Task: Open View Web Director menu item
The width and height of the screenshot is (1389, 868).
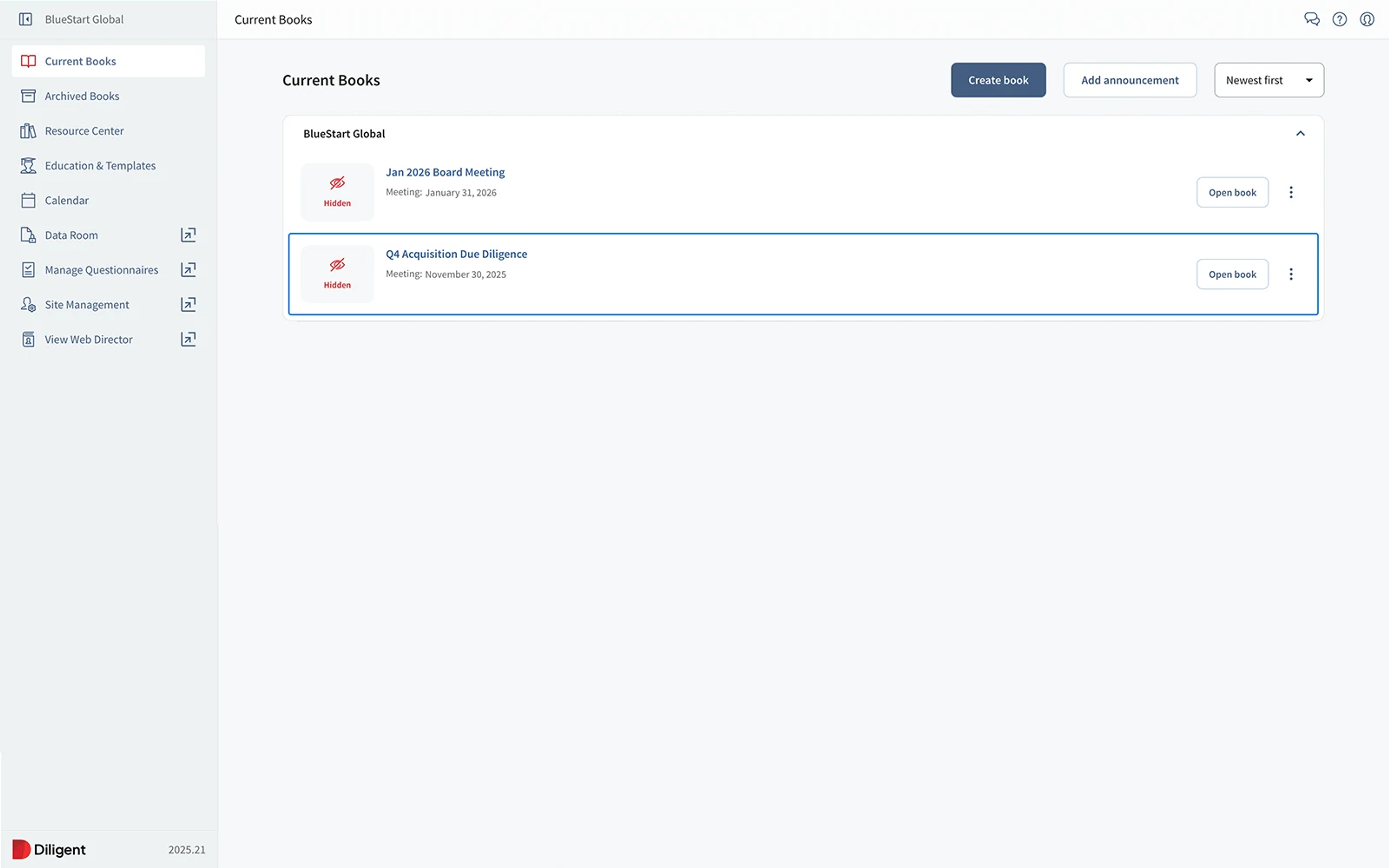Action: (x=109, y=339)
